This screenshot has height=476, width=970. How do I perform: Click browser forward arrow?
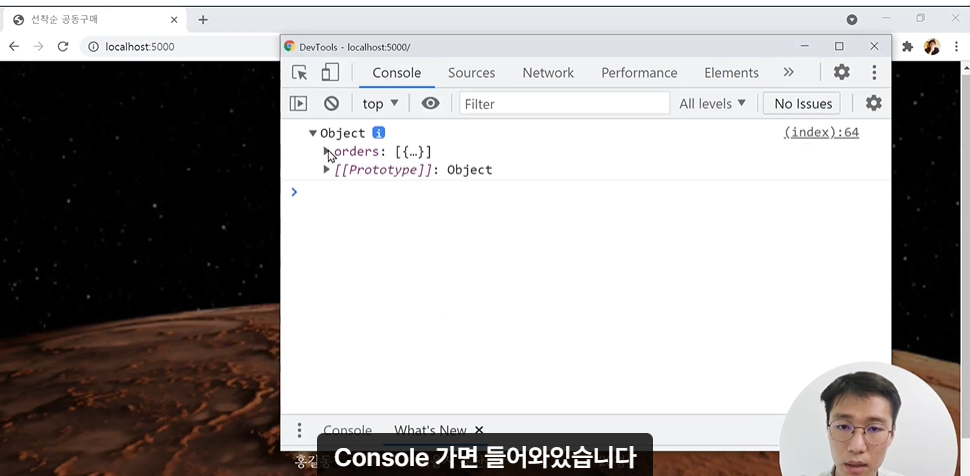click(38, 46)
